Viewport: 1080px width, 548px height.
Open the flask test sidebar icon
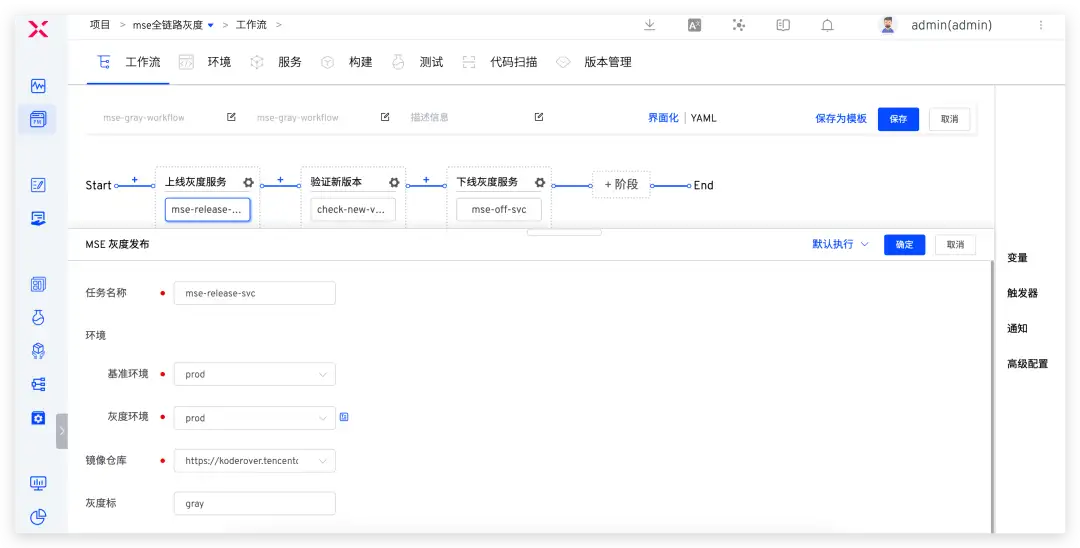pyautogui.click(x=38, y=317)
